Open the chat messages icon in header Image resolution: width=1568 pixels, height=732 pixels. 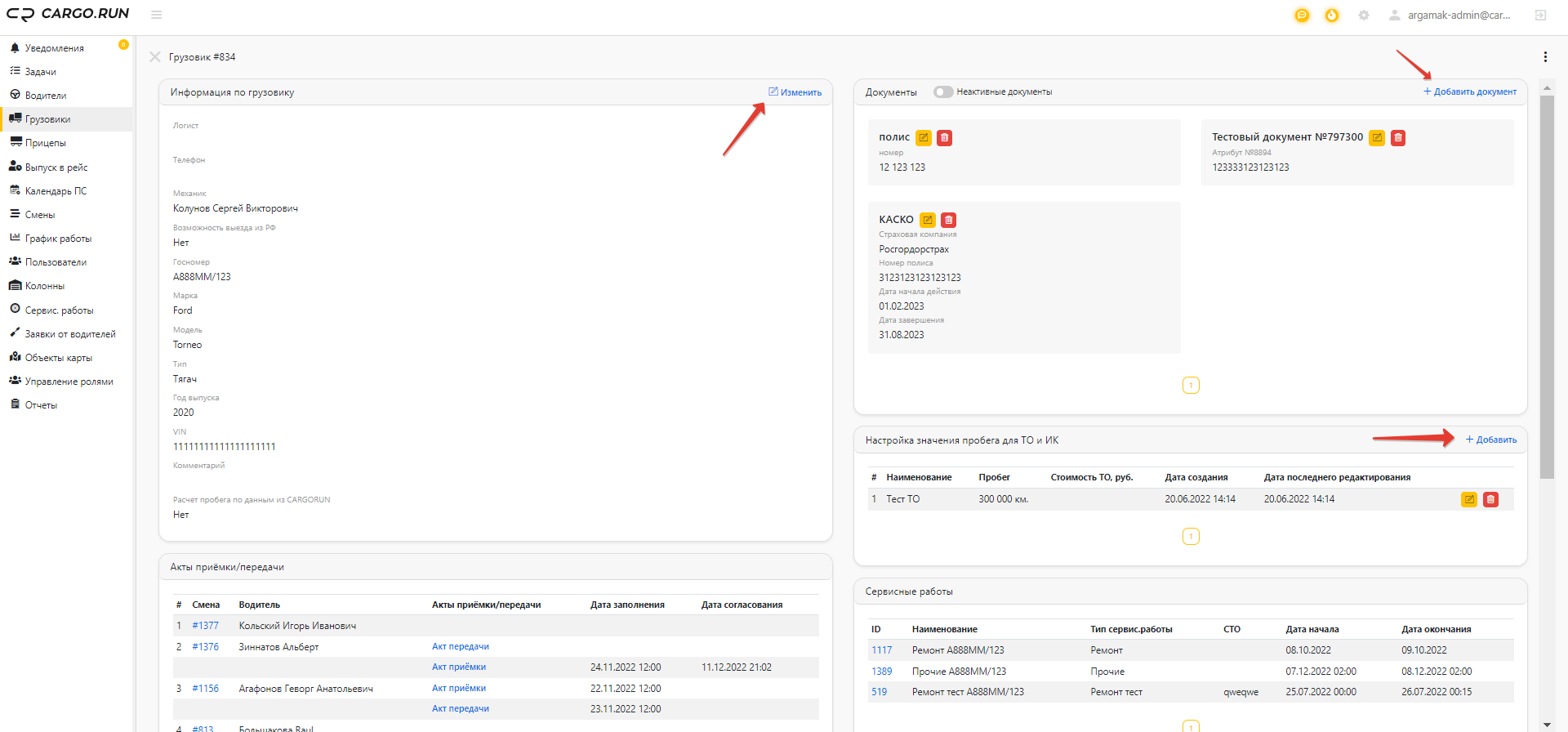click(1302, 16)
